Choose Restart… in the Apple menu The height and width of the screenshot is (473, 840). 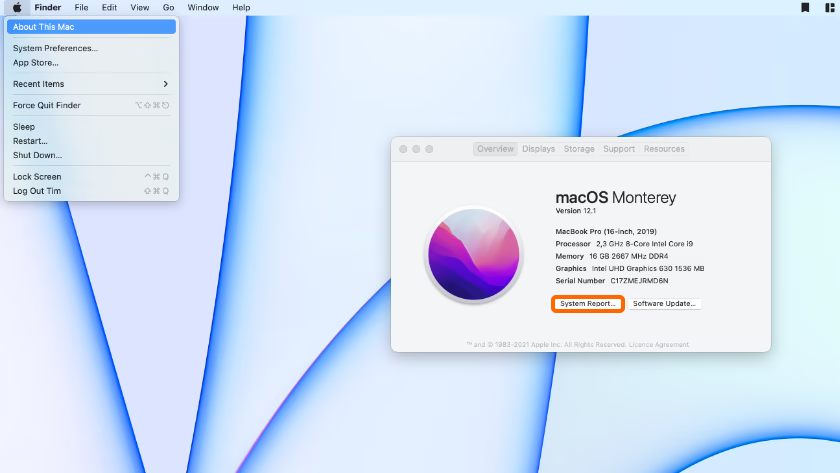pos(91,141)
